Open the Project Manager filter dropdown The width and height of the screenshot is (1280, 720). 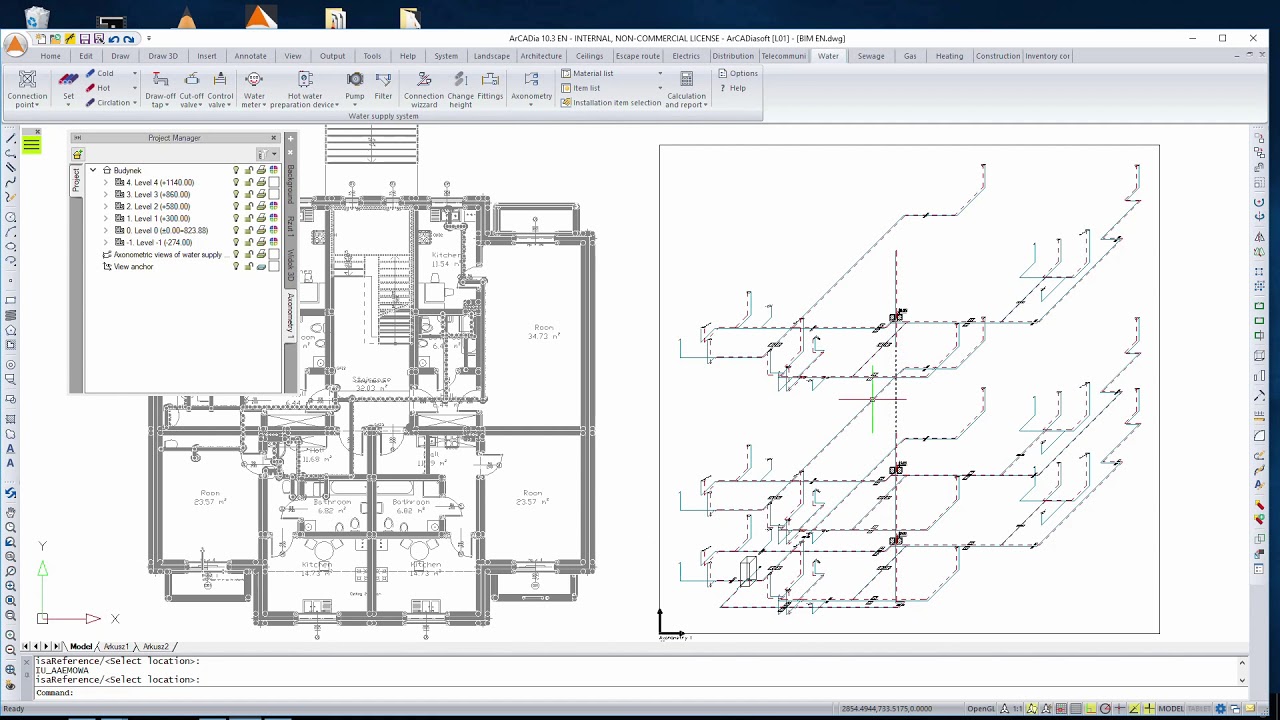[274, 155]
